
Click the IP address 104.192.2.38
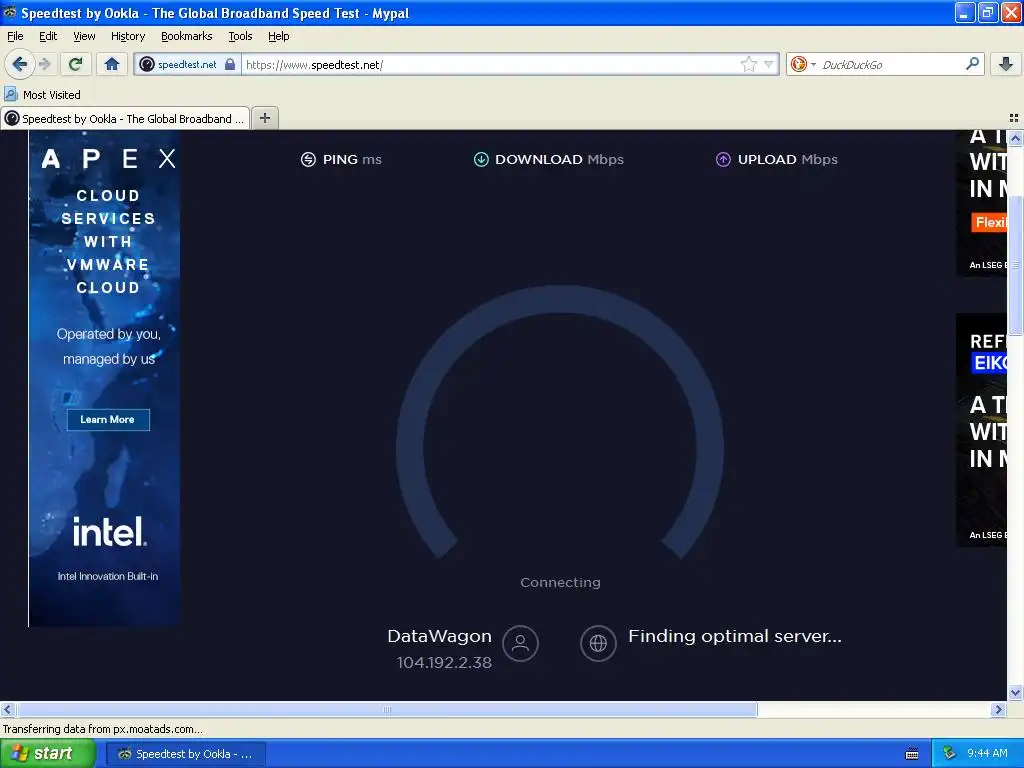tap(444, 662)
